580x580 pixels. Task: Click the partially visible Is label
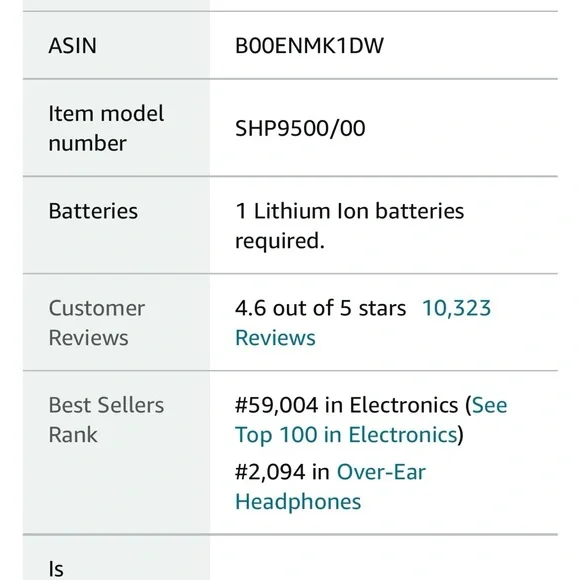pyautogui.click(x=56, y=569)
